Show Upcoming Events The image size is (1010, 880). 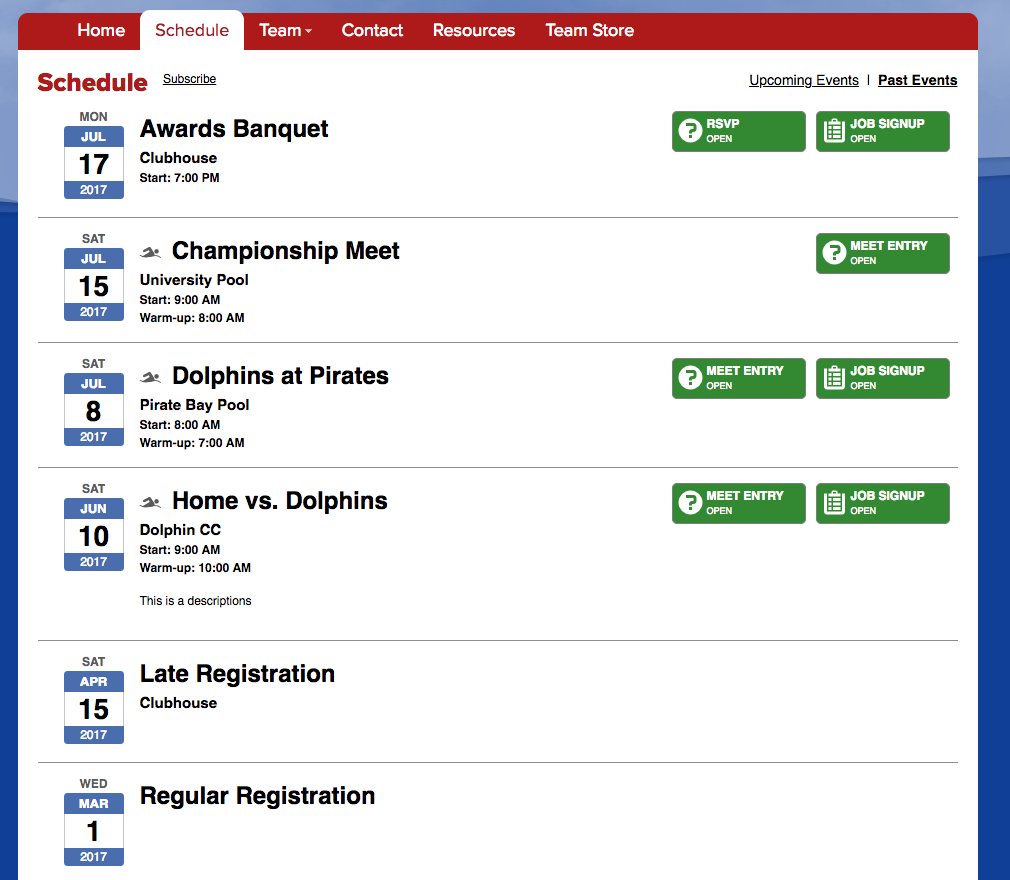pos(804,80)
